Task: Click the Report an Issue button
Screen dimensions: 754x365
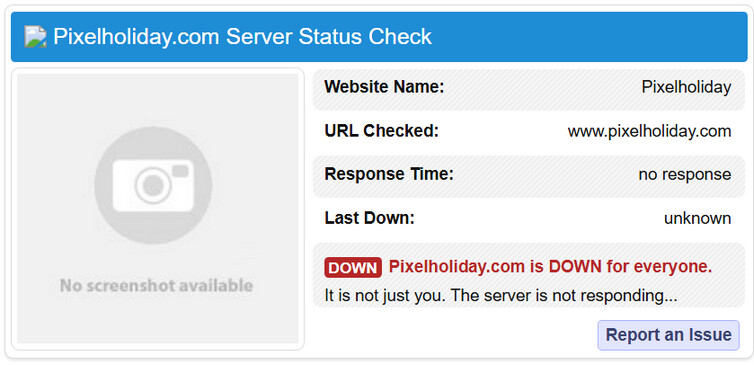Action: [x=668, y=335]
